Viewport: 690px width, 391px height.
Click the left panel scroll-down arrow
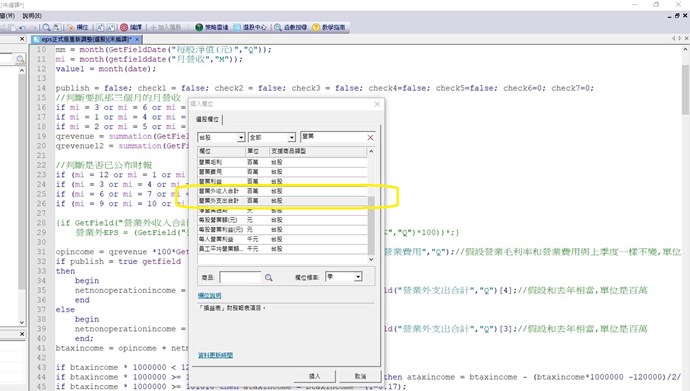22,322
